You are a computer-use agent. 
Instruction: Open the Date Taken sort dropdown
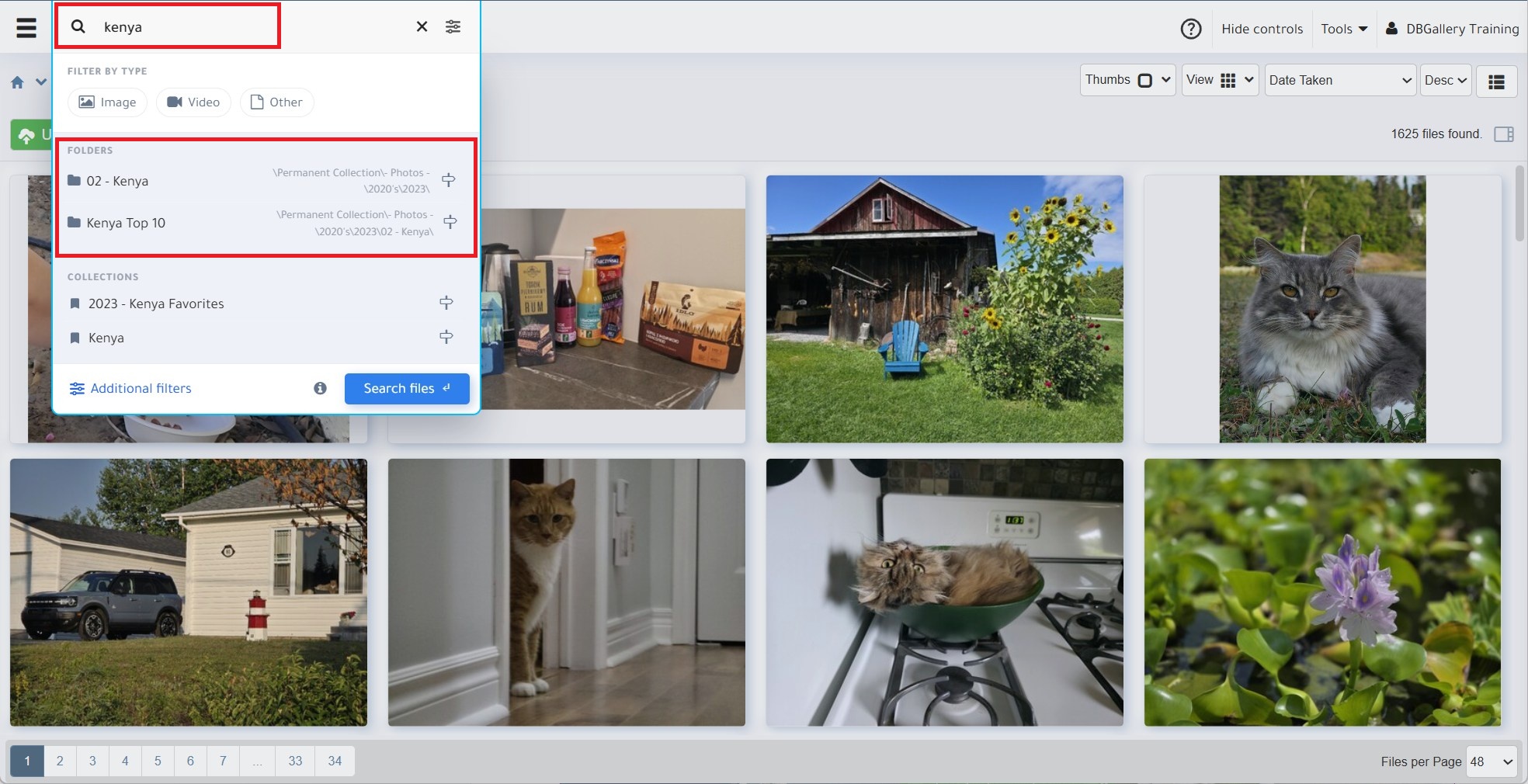click(1339, 80)
